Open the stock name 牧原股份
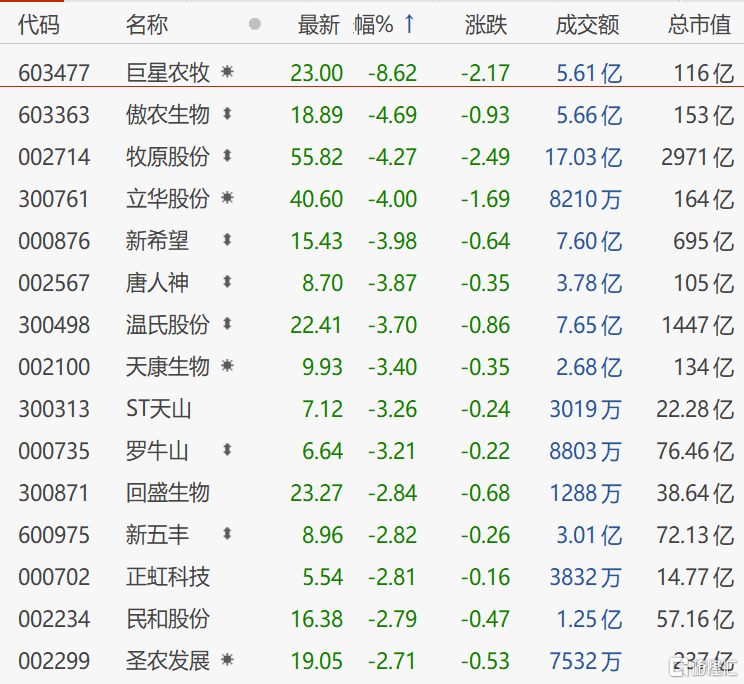Viewport: 744px width, 684px height. (x=167, y=157)
